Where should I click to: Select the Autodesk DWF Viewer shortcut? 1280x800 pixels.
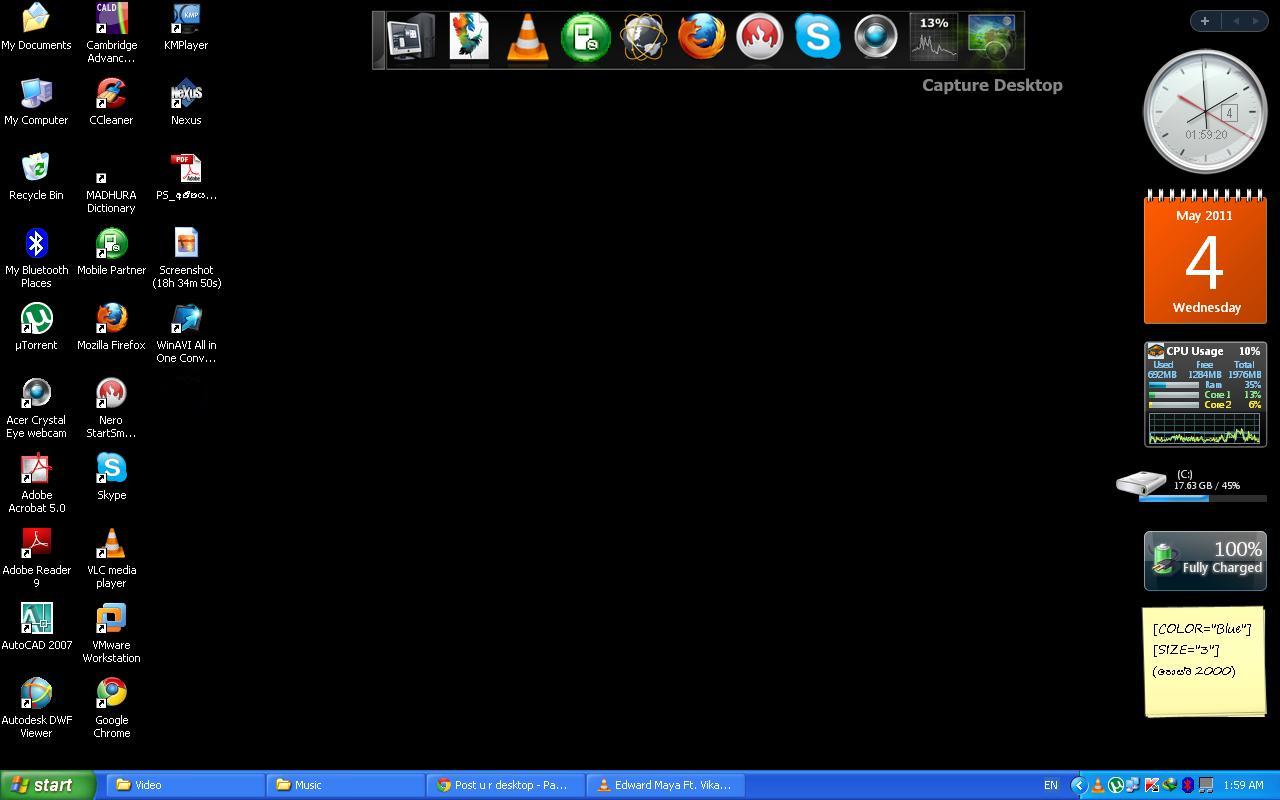point(36,708)
